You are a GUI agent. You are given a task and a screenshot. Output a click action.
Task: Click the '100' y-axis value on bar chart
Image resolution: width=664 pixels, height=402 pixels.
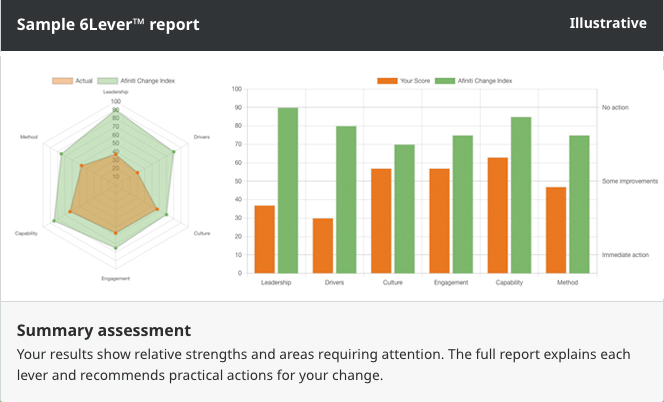[x=237, y=89]
